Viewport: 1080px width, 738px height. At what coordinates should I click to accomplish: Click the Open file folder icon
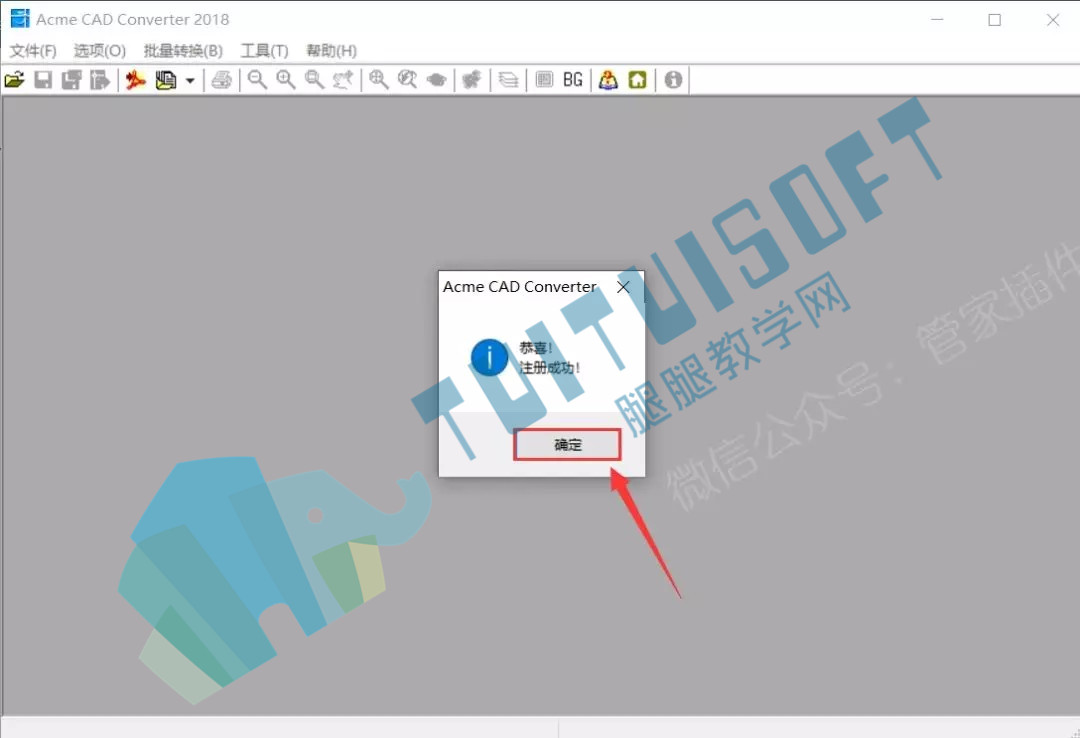click(14, 80)
